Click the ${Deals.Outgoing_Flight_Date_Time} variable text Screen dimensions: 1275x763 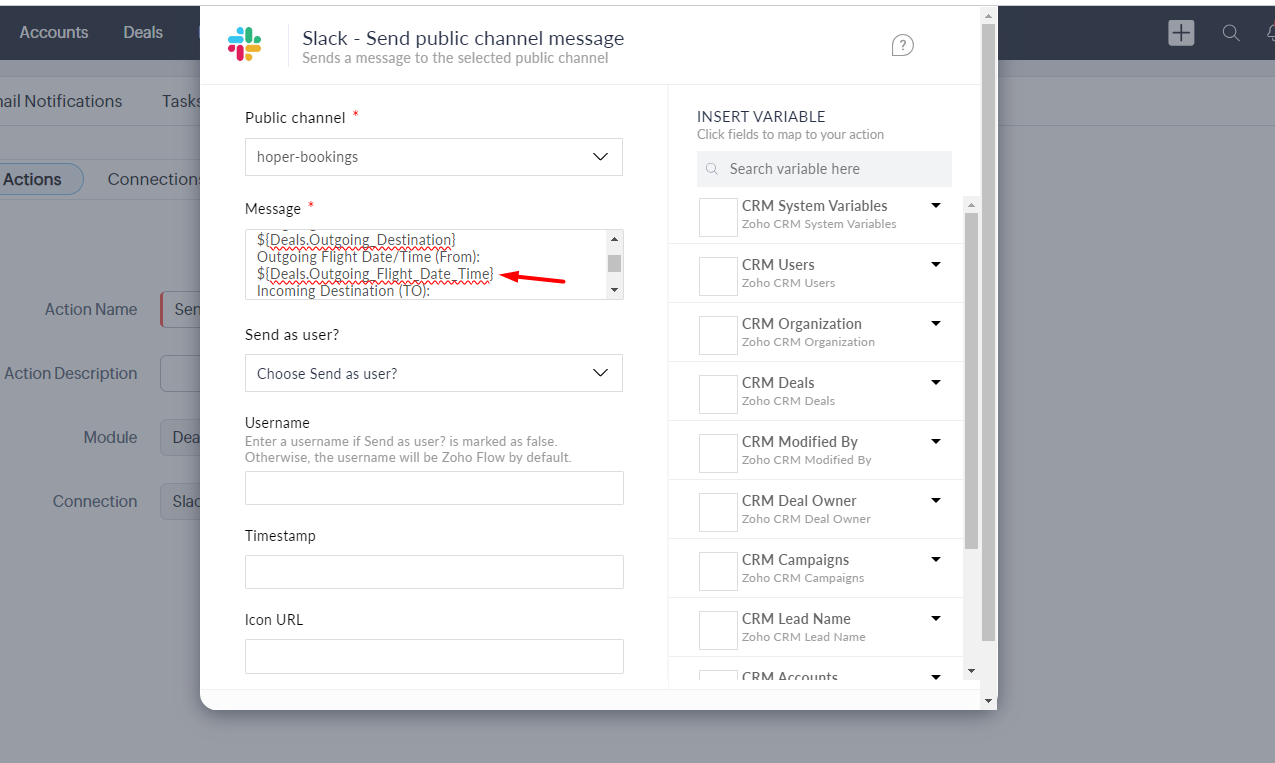(375, 274)
